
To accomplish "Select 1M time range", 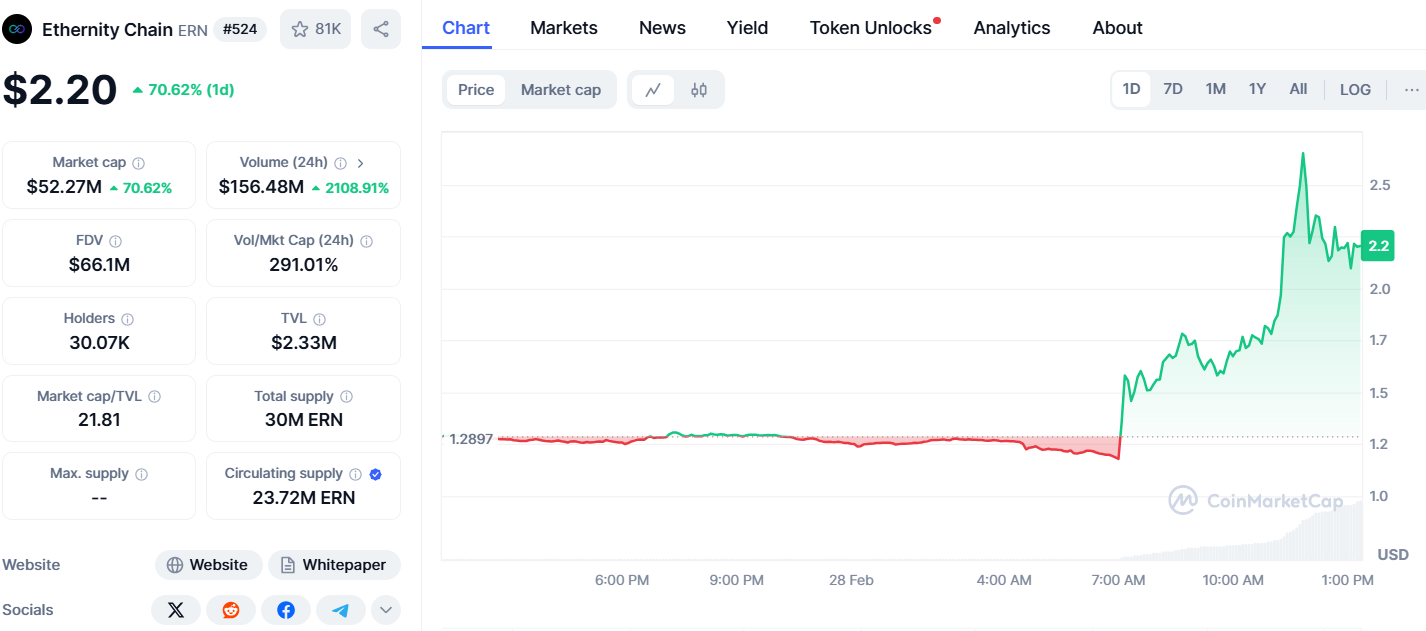I will 1215,89.
